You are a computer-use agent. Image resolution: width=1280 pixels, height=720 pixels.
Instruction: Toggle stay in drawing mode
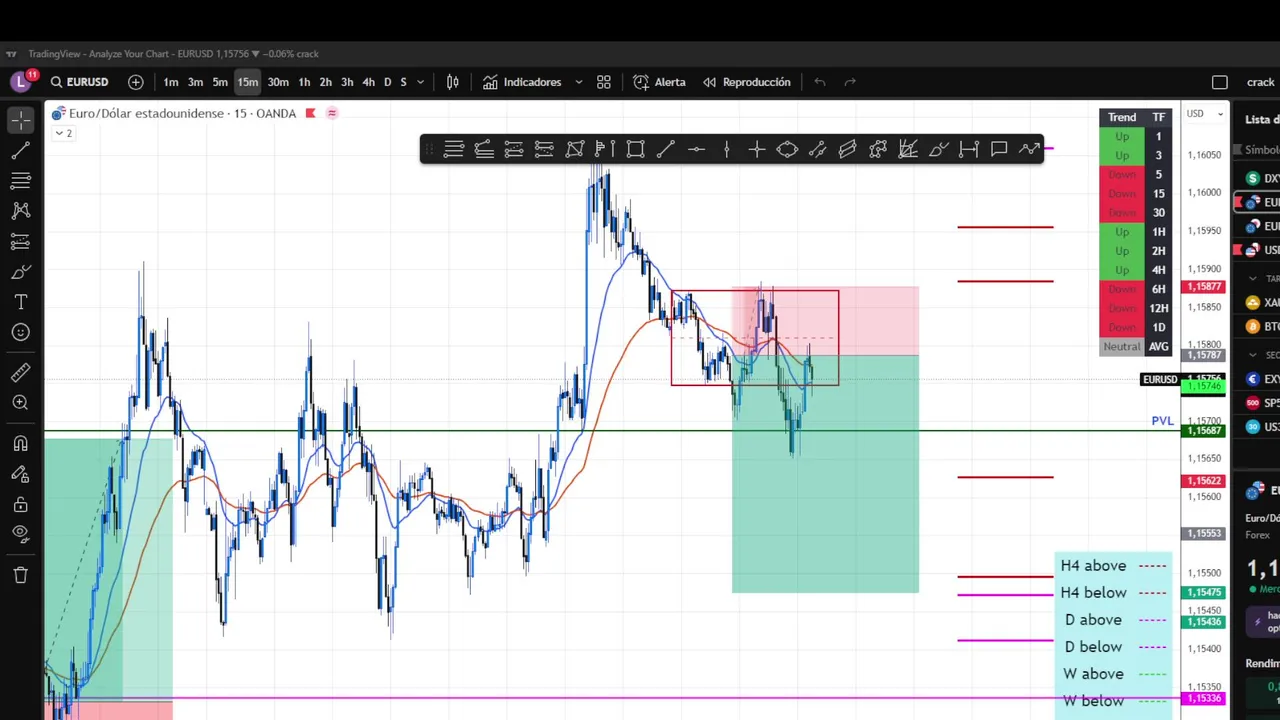[x=20, y=474]
